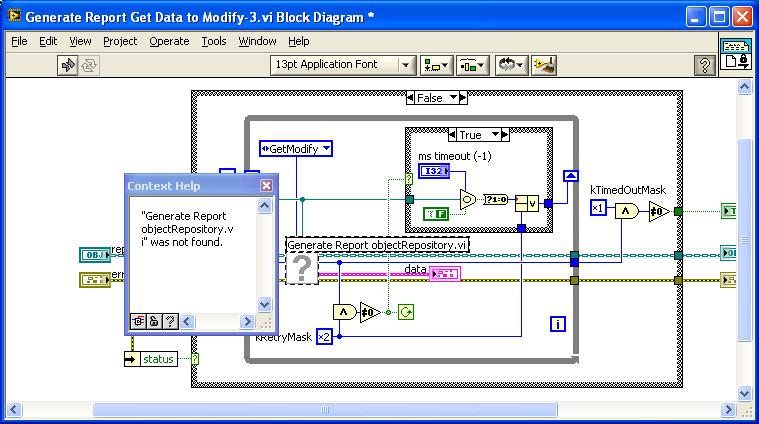The width and height of the screenshot is (759, 424).
Task: Click the Not Equal To Zero node near loop condition
Action: 370,312
